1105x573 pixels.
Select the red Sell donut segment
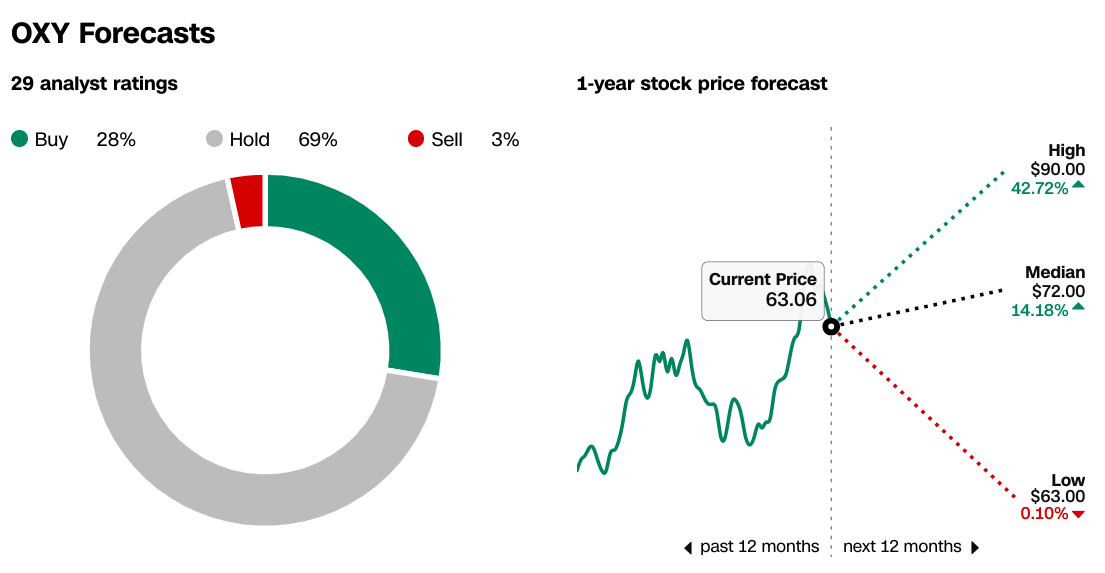point(247,201)
